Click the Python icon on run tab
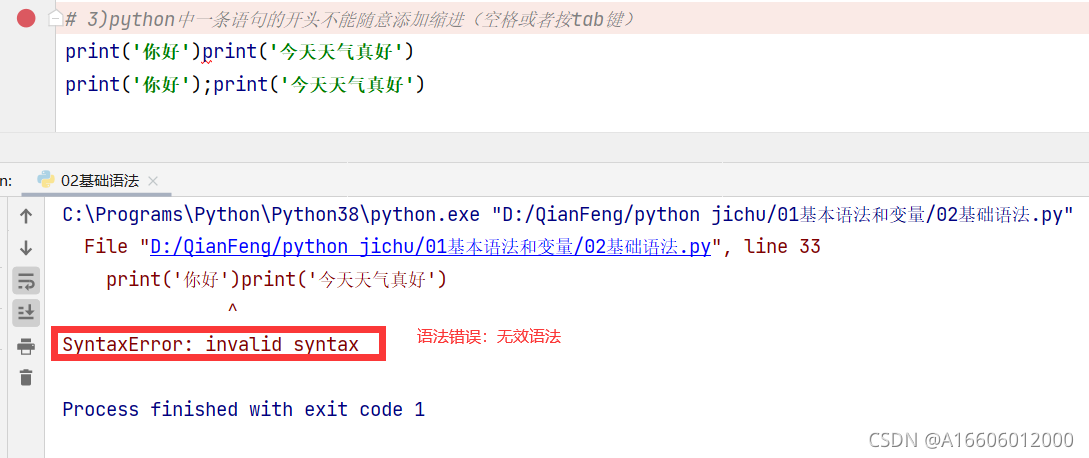This screenshot has height=458, width=1089. [47, 181]
